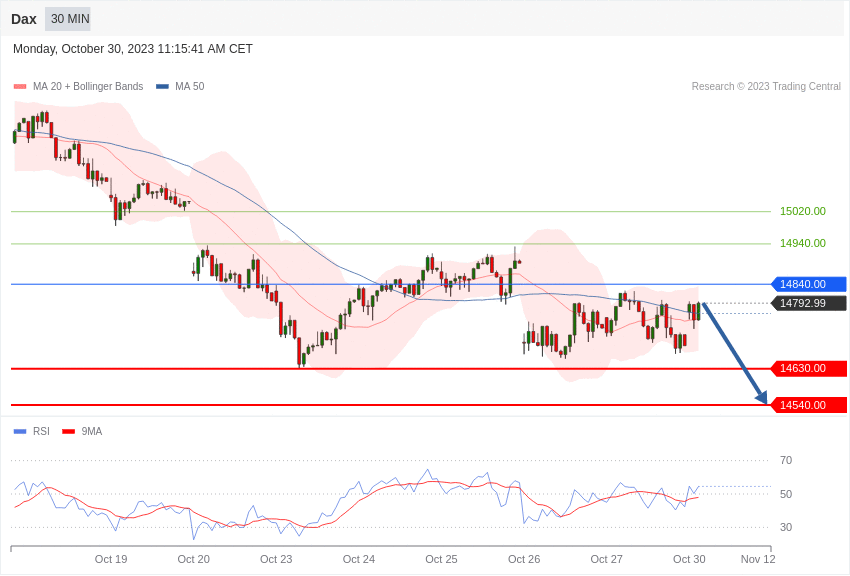The width and height of the screenshot is (850, 576).
Task: Click the Oct 25 date axis label
Action: pyautogui.click(x=441, y=559)
